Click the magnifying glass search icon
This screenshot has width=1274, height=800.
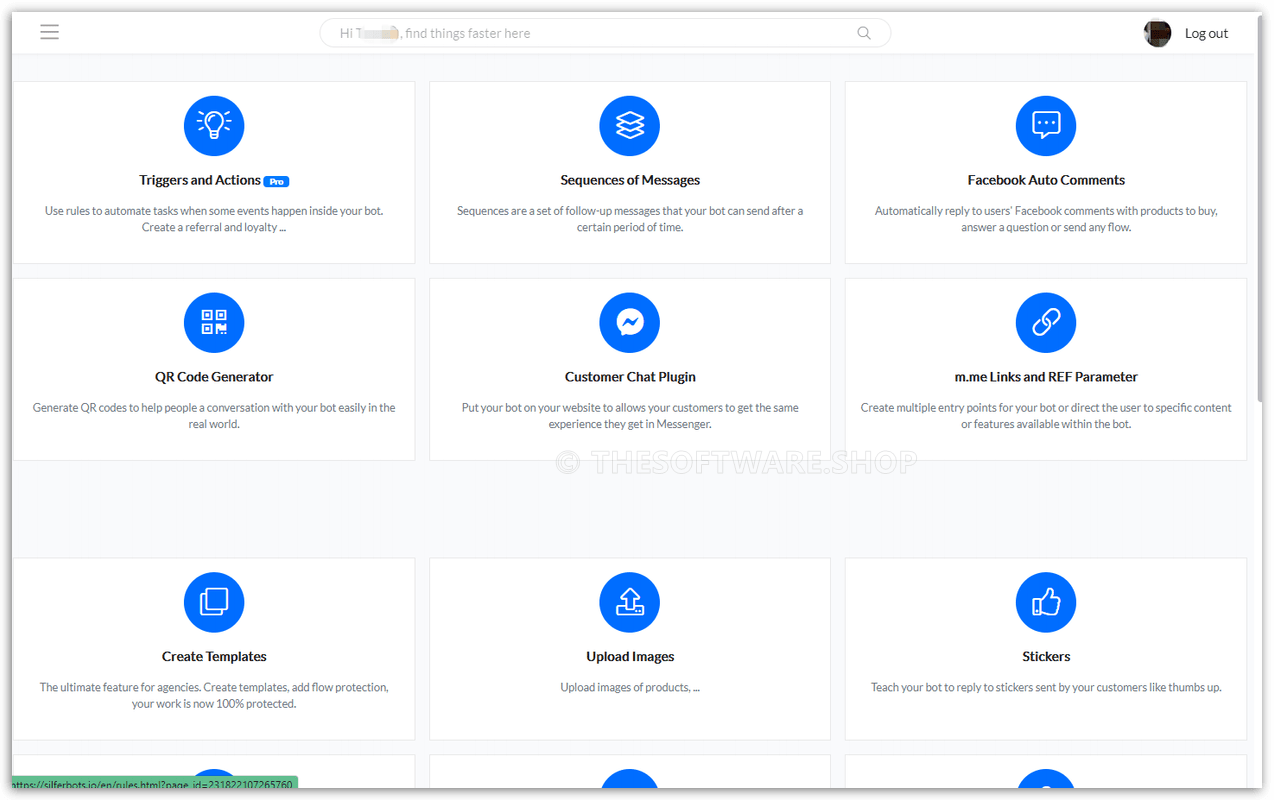(x=863, y=32)
